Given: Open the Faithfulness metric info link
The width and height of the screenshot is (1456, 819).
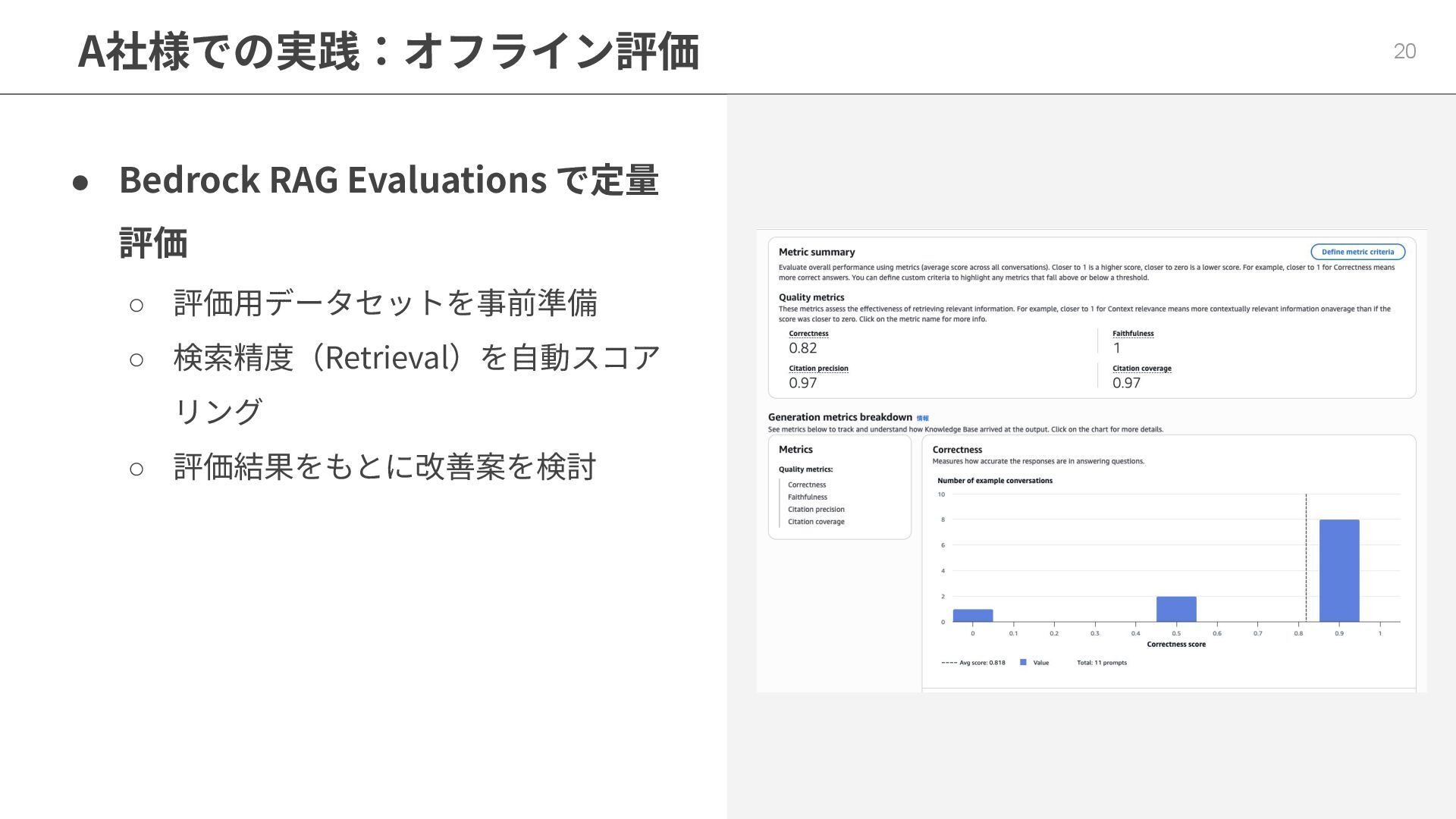Looking at the screenshot, I should point(1132,334).
